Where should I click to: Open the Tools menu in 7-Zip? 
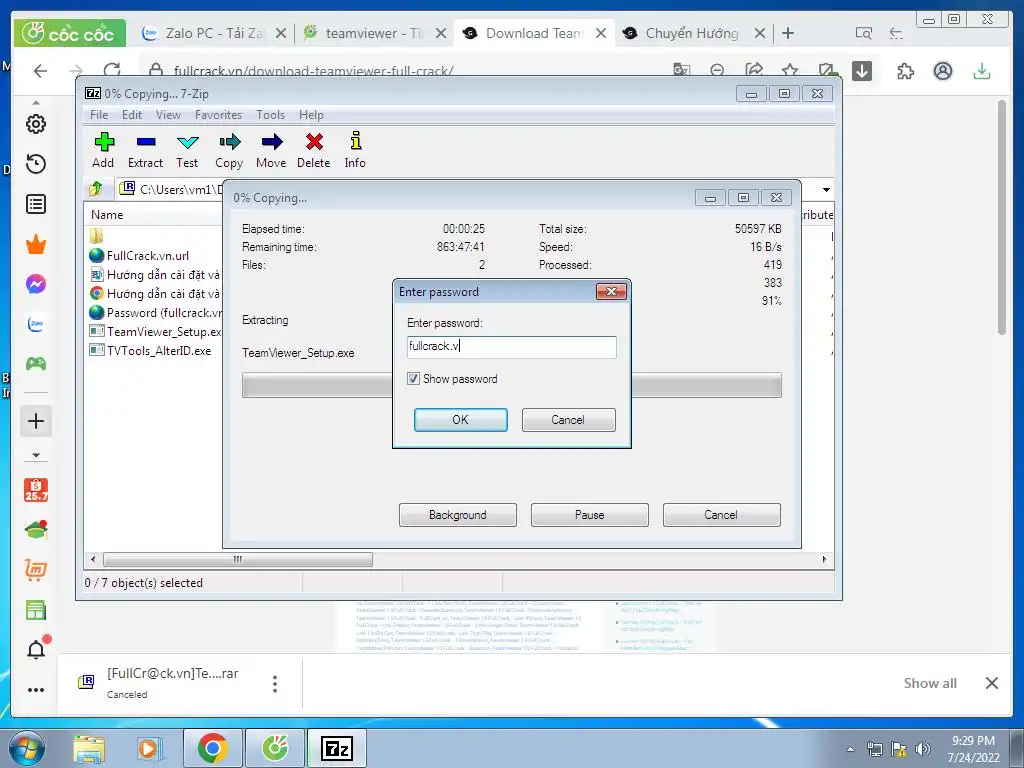point(270,115)
